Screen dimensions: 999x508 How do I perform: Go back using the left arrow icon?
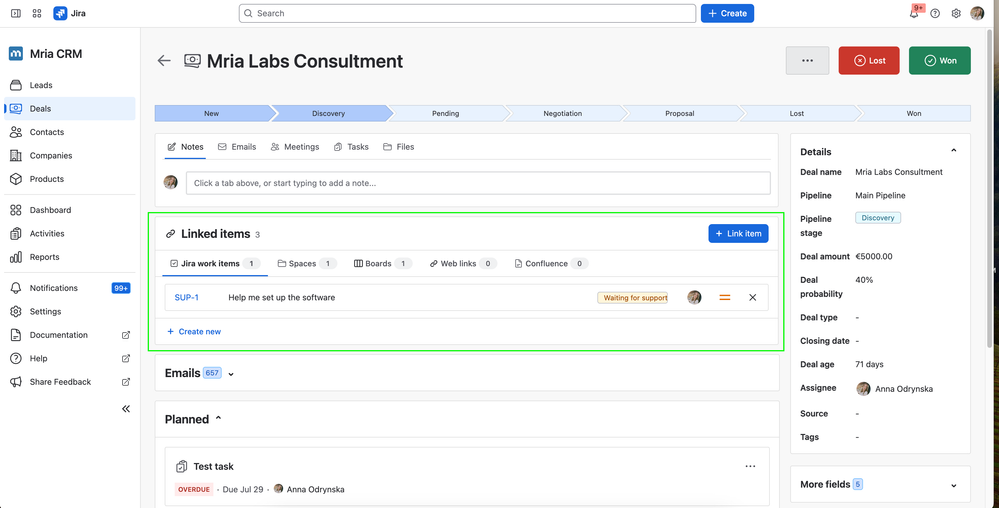pos(164,61)
